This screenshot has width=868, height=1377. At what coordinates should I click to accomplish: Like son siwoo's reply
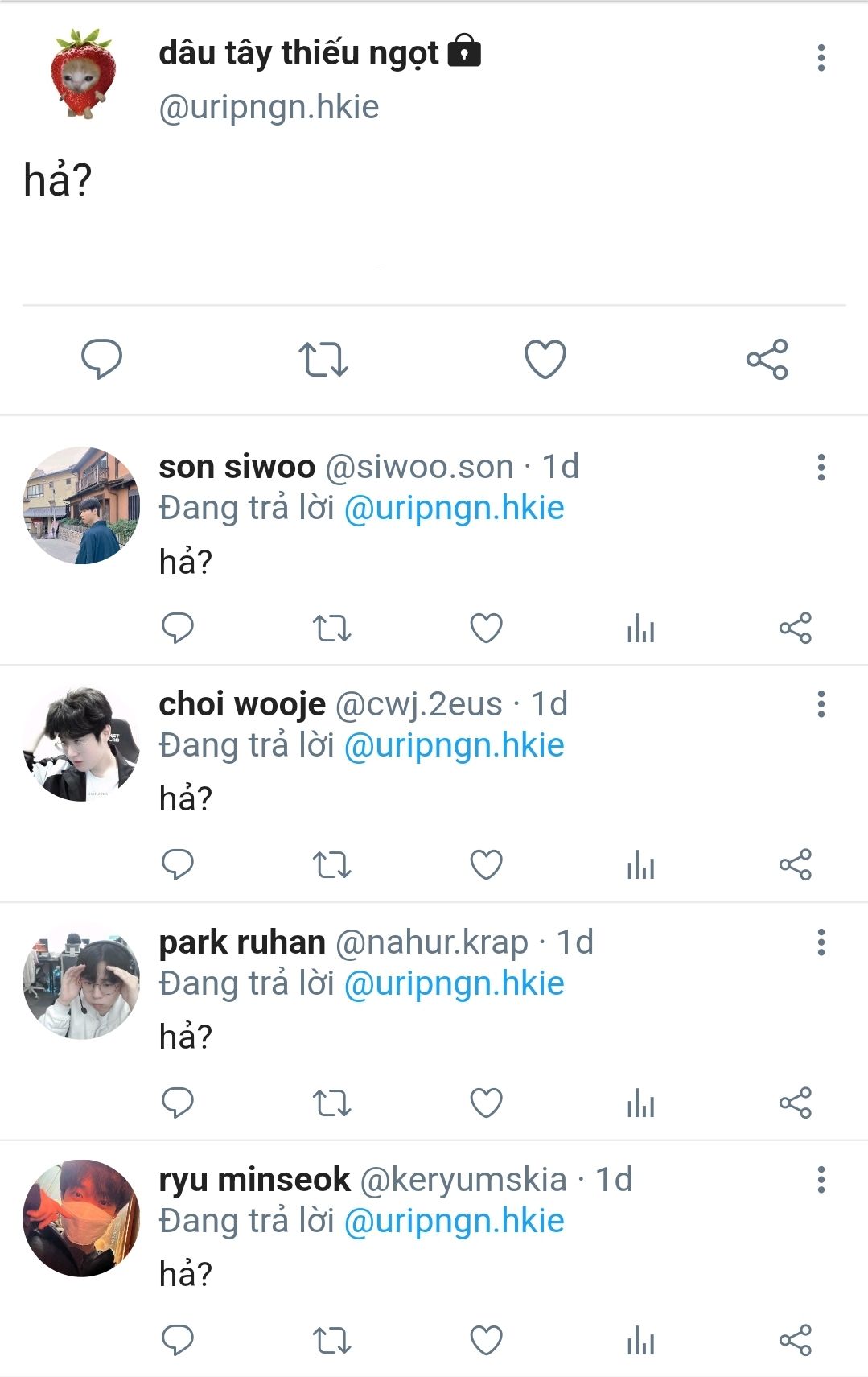point(486,629)
